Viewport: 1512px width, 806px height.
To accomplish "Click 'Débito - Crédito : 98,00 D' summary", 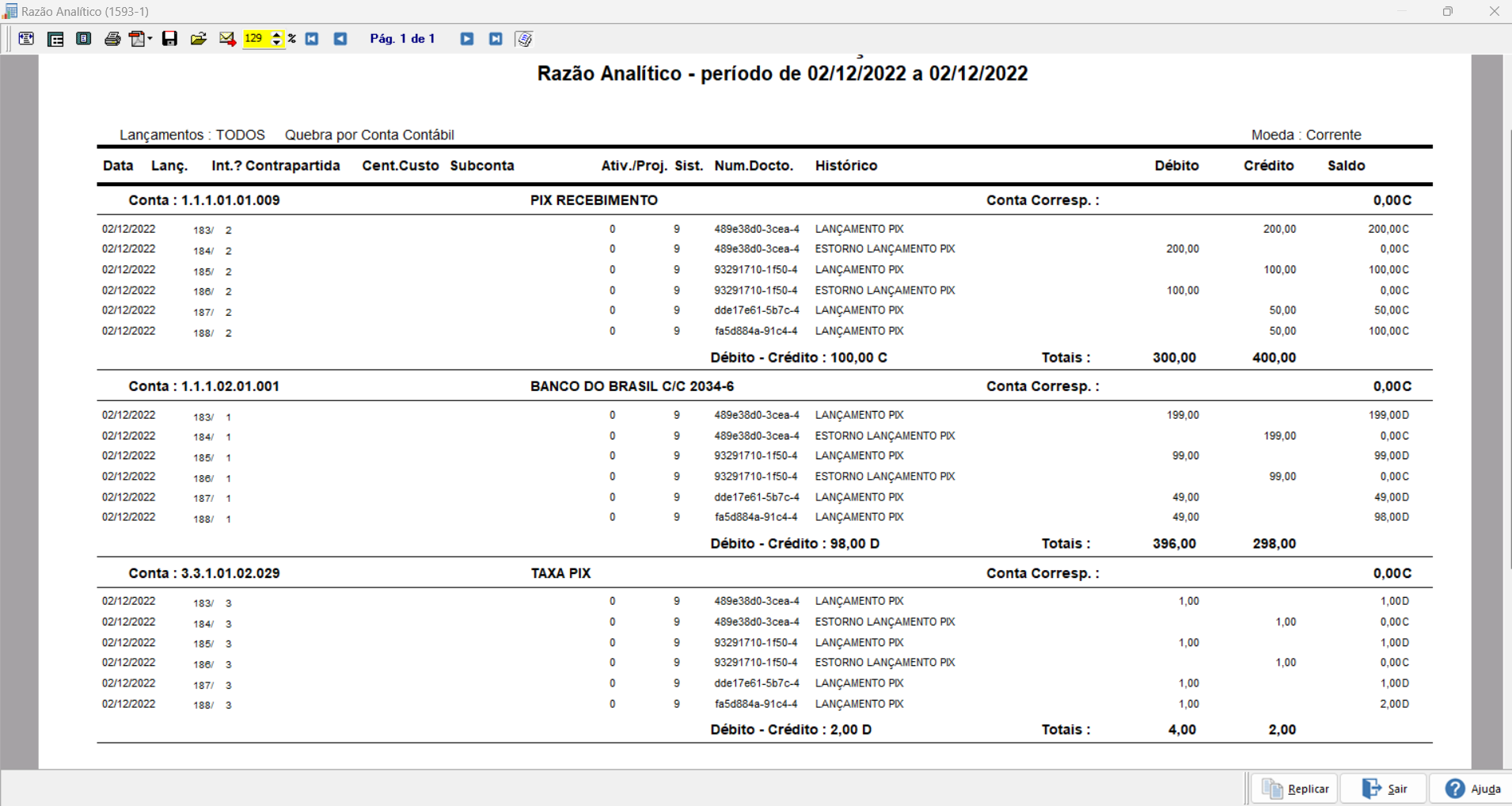I will coord(795,544).
